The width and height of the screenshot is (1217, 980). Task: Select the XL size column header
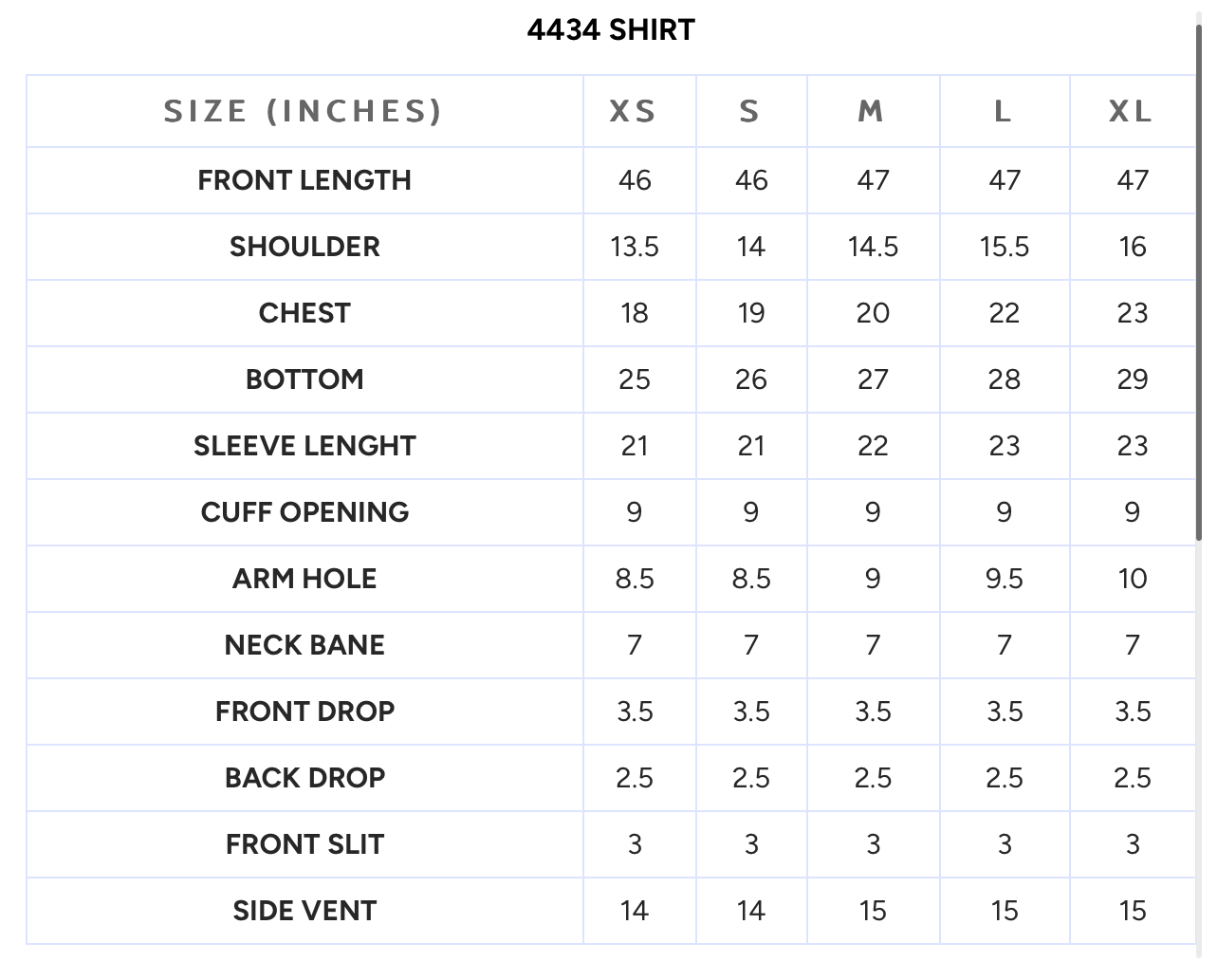pyautogui.click(x=1131, y=112)
